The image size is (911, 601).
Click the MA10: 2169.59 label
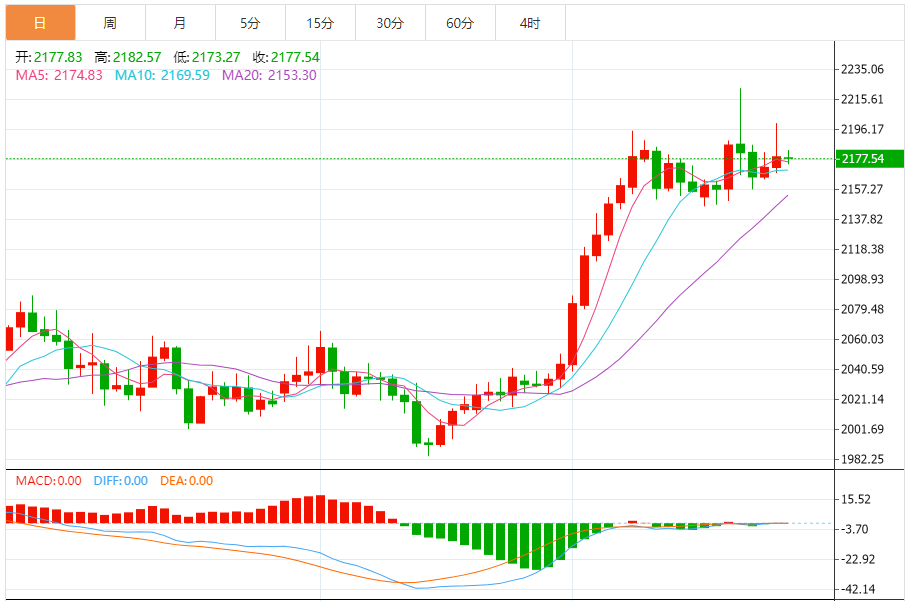(162, 75)
